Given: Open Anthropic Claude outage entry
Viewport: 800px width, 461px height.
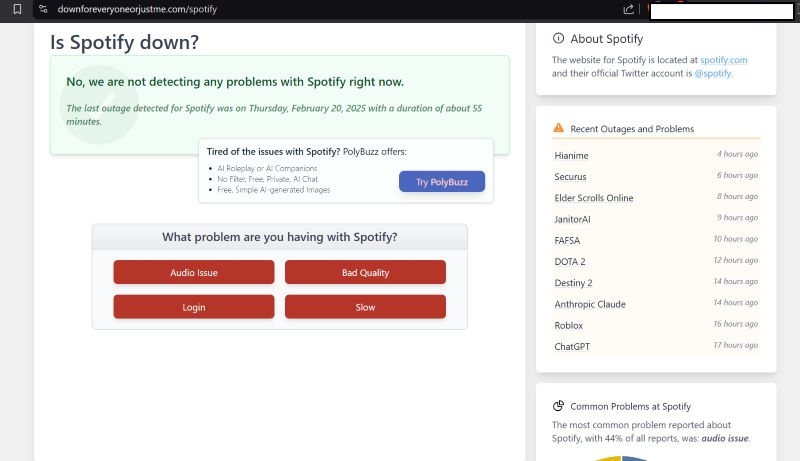Looking at the screenshot, I should [590, 304].
